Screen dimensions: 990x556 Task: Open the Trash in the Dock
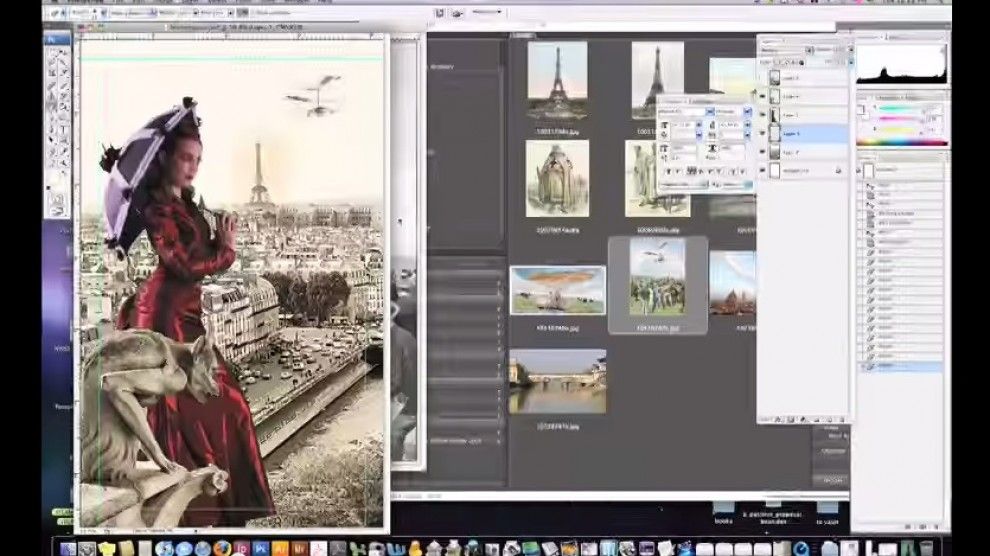[x=926, y=548]
